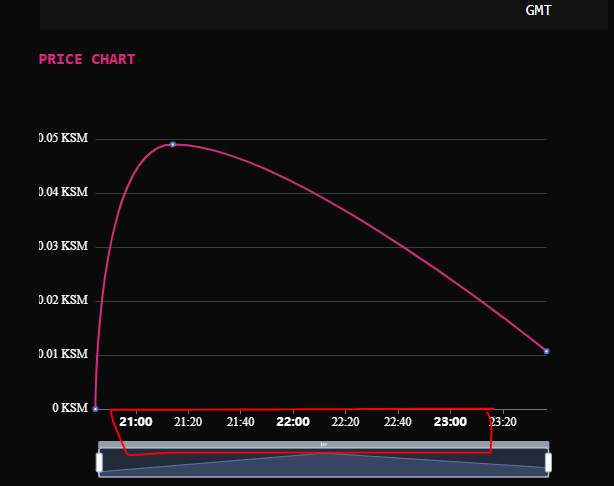The width and height of the screenshot is (614, 486).
Task: Grab the left handle of the range slider
Action: click(99, 462)
